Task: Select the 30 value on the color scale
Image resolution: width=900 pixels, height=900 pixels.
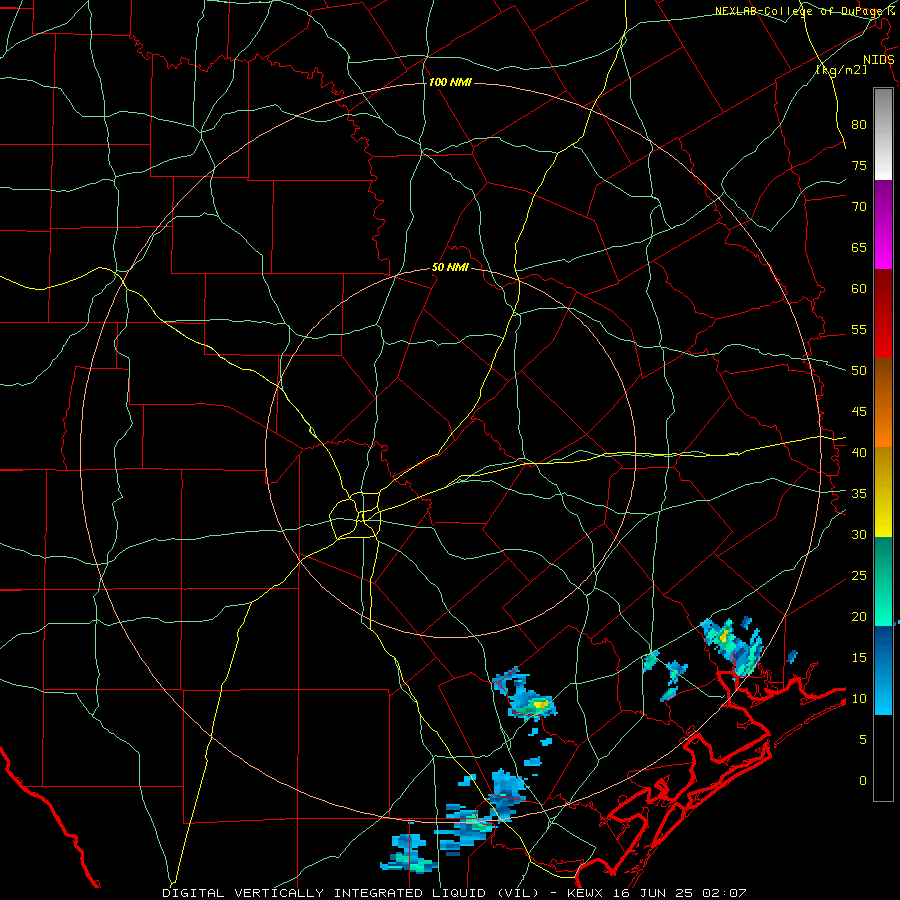Action: tap(859, 534)
